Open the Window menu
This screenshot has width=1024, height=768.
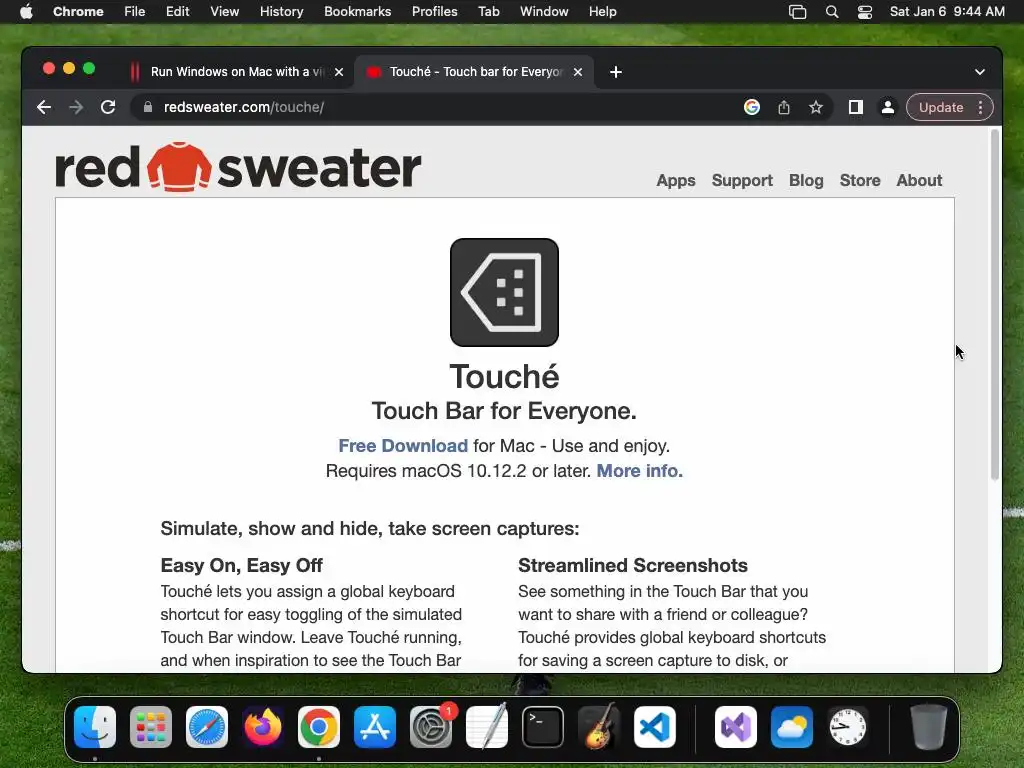click(544, 12)
